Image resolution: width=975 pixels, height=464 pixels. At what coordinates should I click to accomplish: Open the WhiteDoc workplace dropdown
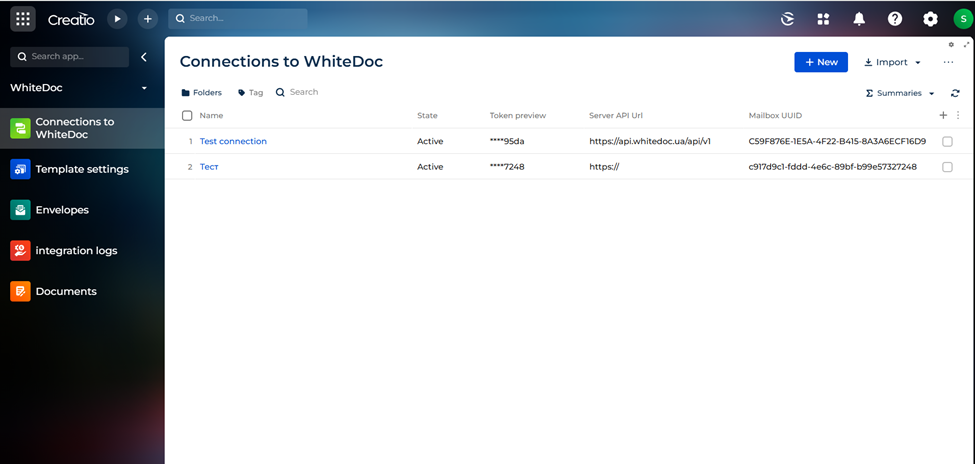(79, 88)
